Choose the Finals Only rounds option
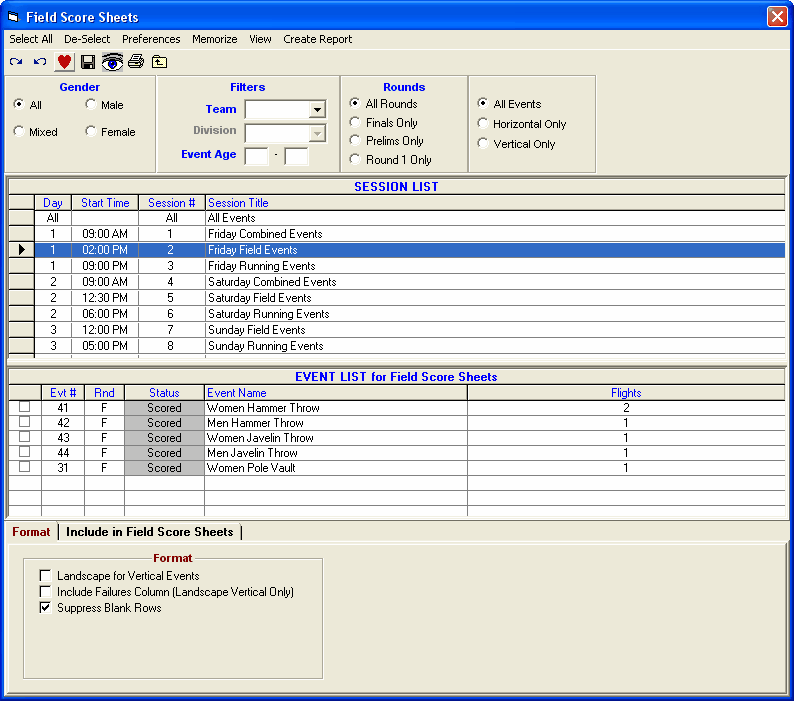 click(355, 122)
